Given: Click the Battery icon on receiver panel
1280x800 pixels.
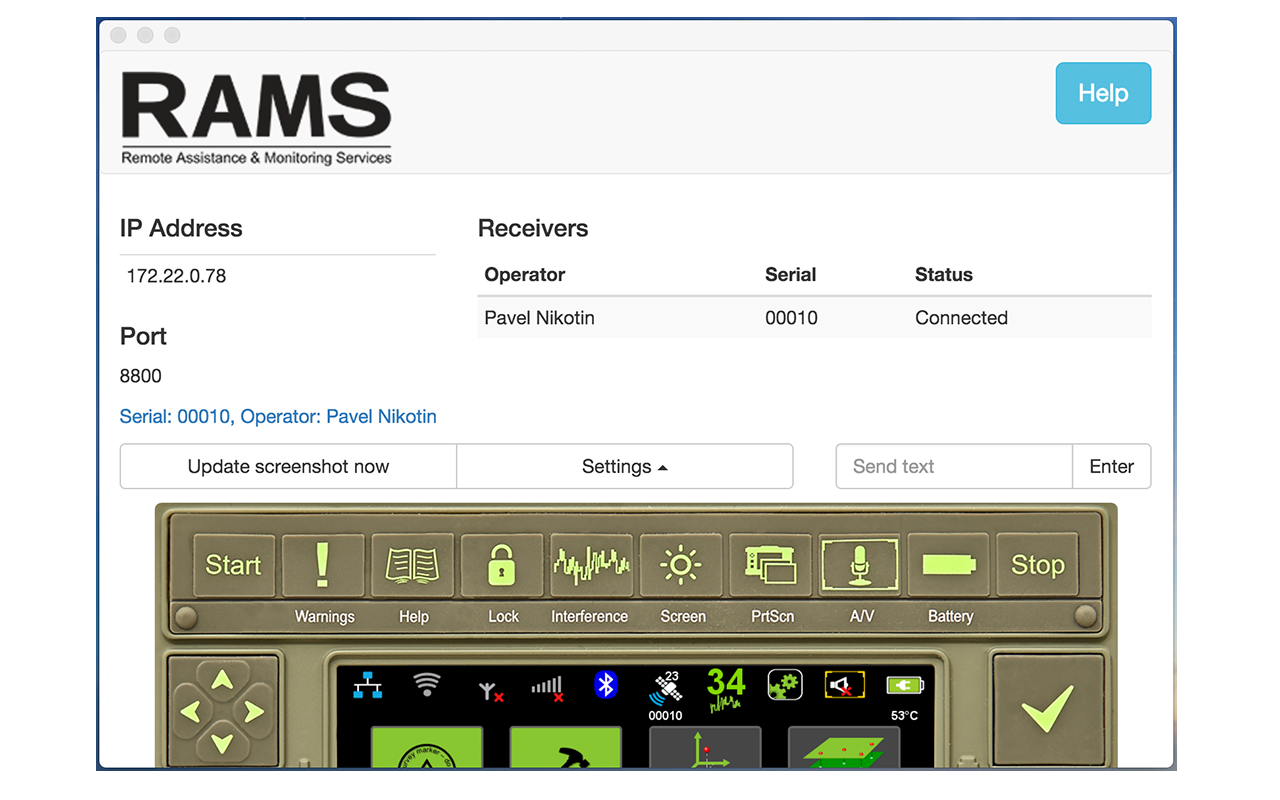Looking at the screenshot, I should [x=949, y=565].
